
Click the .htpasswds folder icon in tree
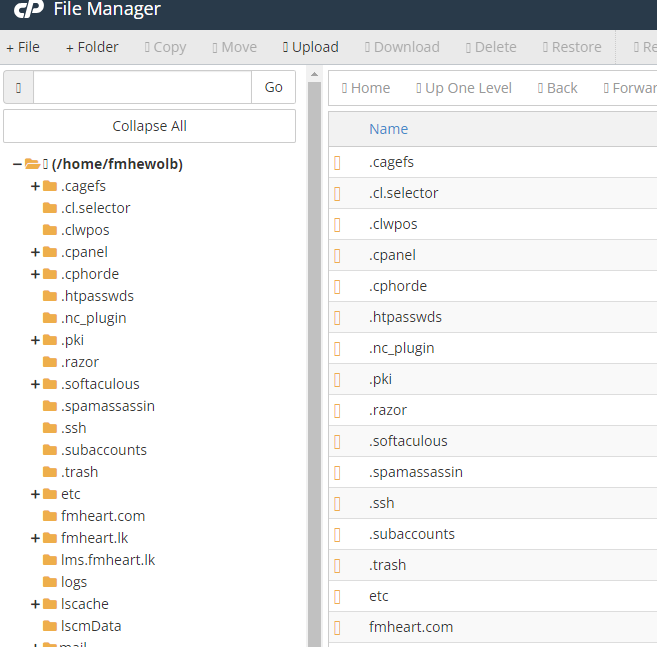coord(50,296)
